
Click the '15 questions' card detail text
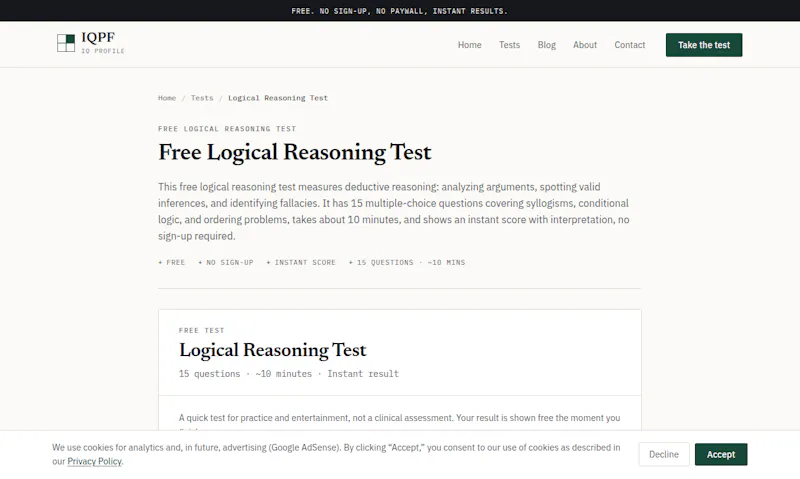point(209,374)
